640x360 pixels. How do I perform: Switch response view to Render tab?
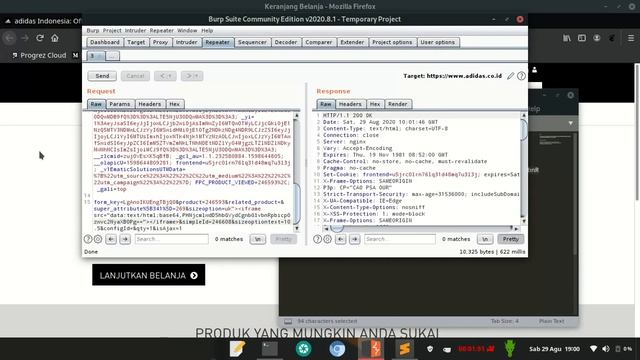pos(398,104)
